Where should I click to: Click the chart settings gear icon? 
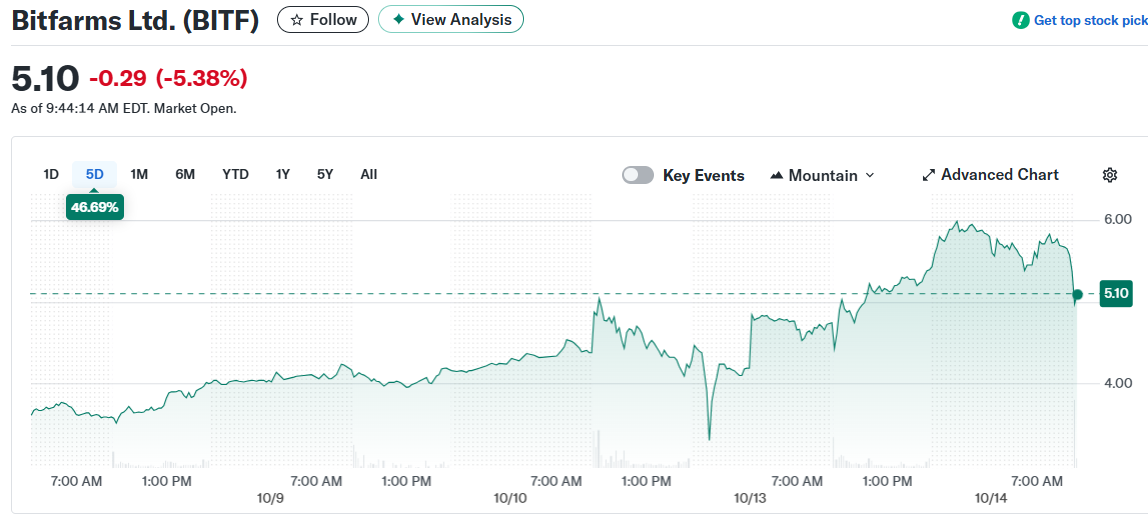tap(1109, 175)
